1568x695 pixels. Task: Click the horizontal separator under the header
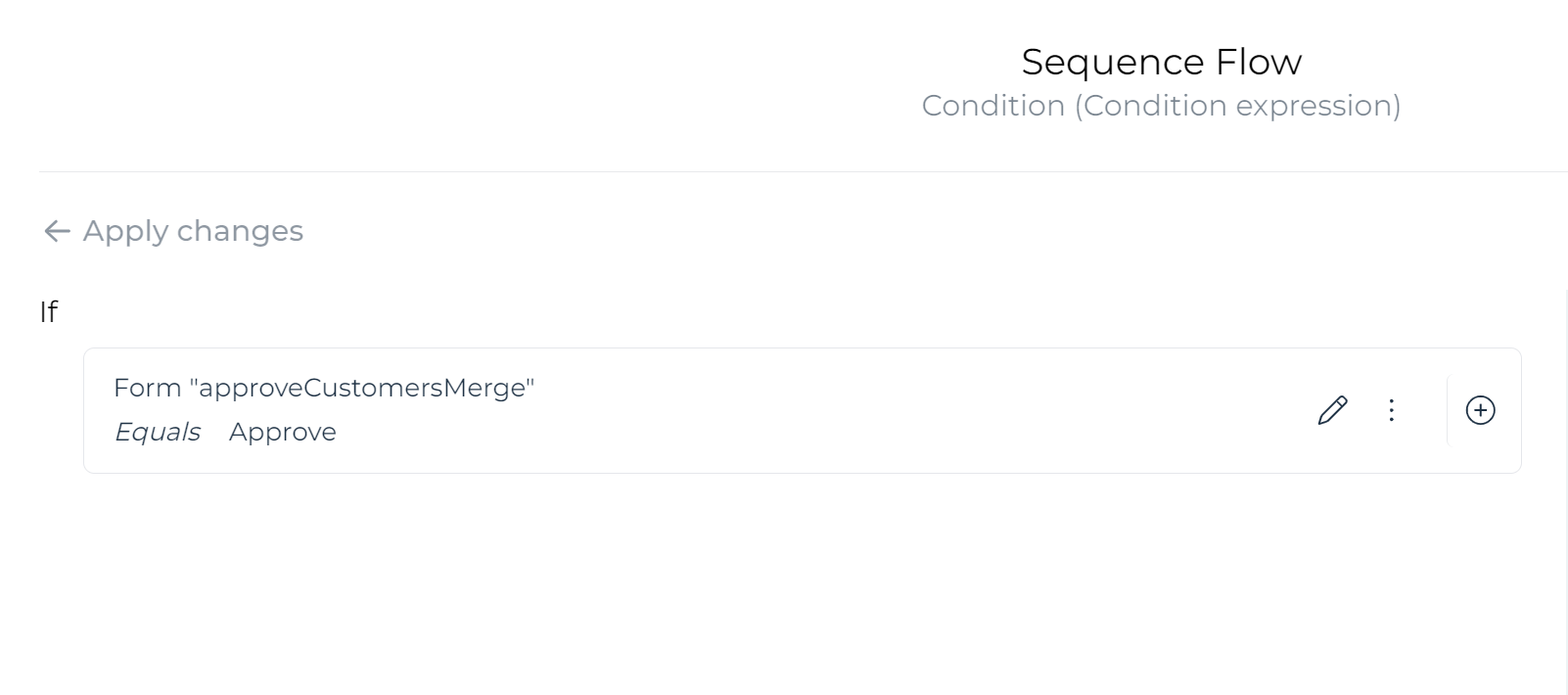point(783,171)
